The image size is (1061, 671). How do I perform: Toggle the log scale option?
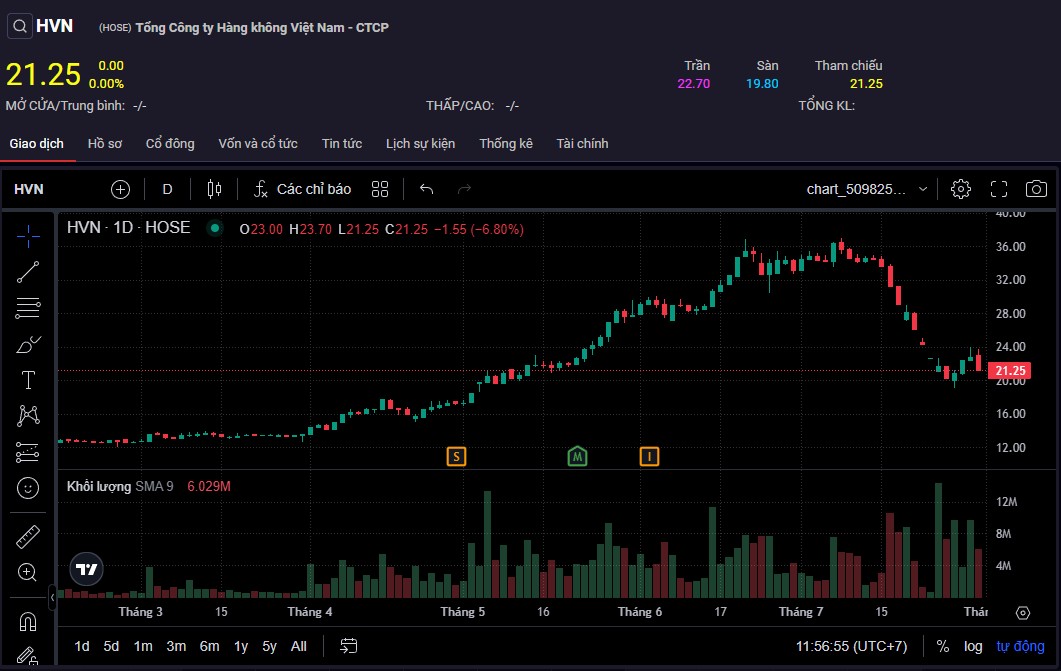(x=973, y=647)
